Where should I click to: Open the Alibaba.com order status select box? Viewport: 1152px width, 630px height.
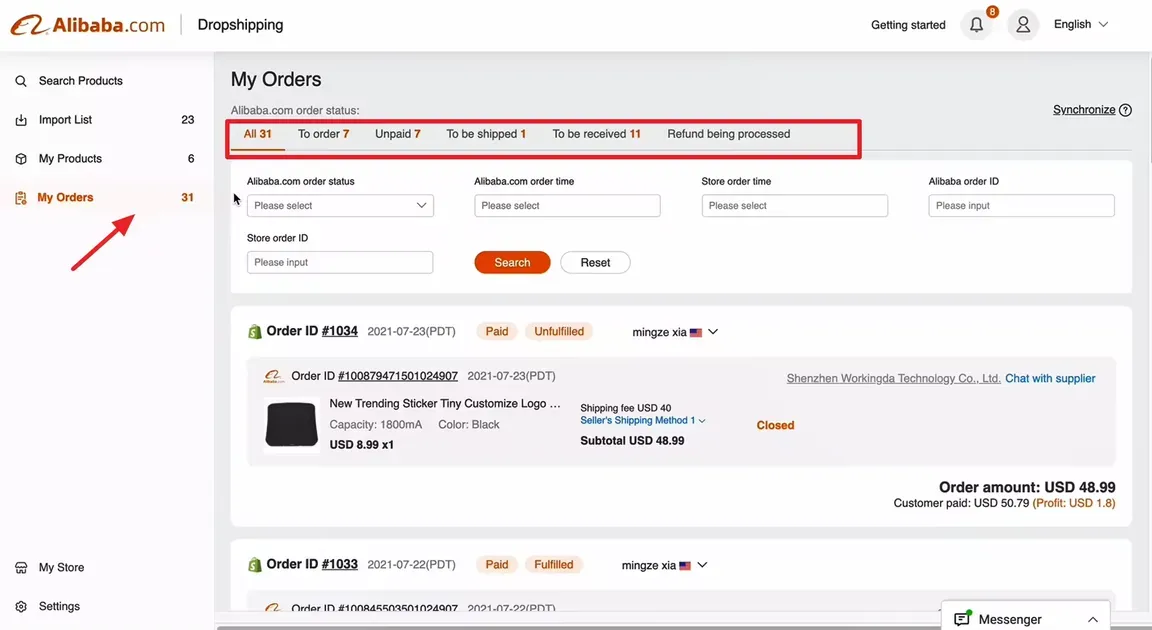(340, 206)
